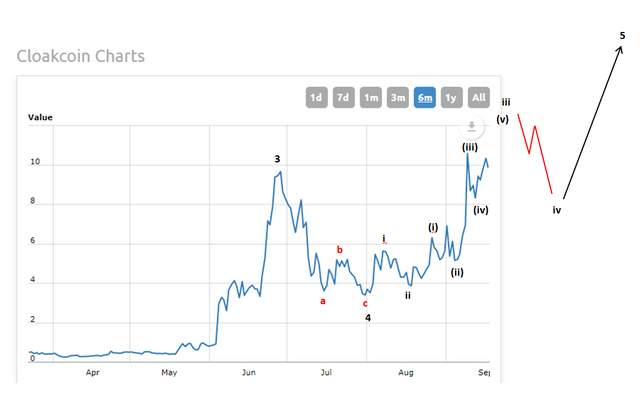Click the Value axis label
640x419 pixels.
click(40, 117)
